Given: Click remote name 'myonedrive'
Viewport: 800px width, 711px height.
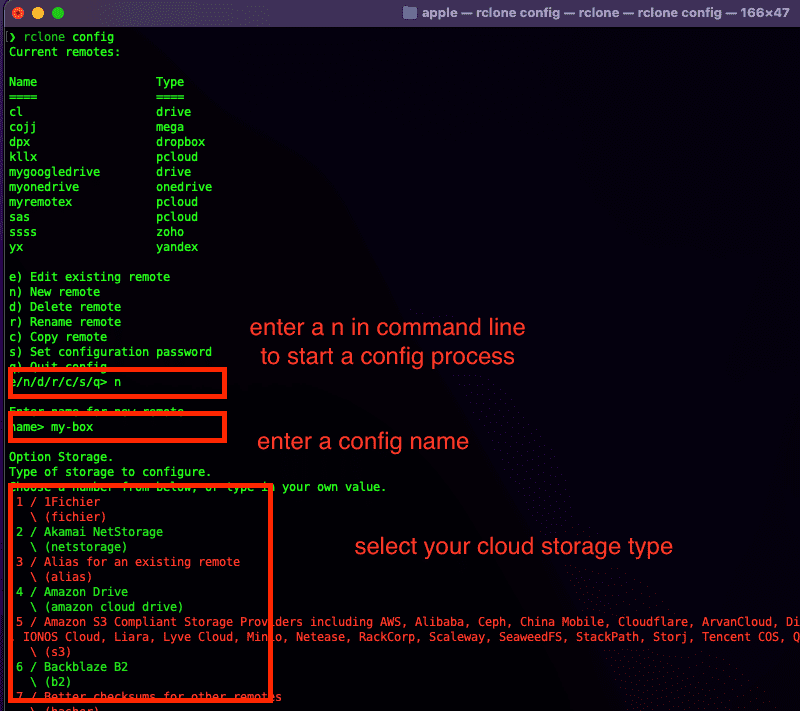Looking at the screenshot, I should [44, 187].
